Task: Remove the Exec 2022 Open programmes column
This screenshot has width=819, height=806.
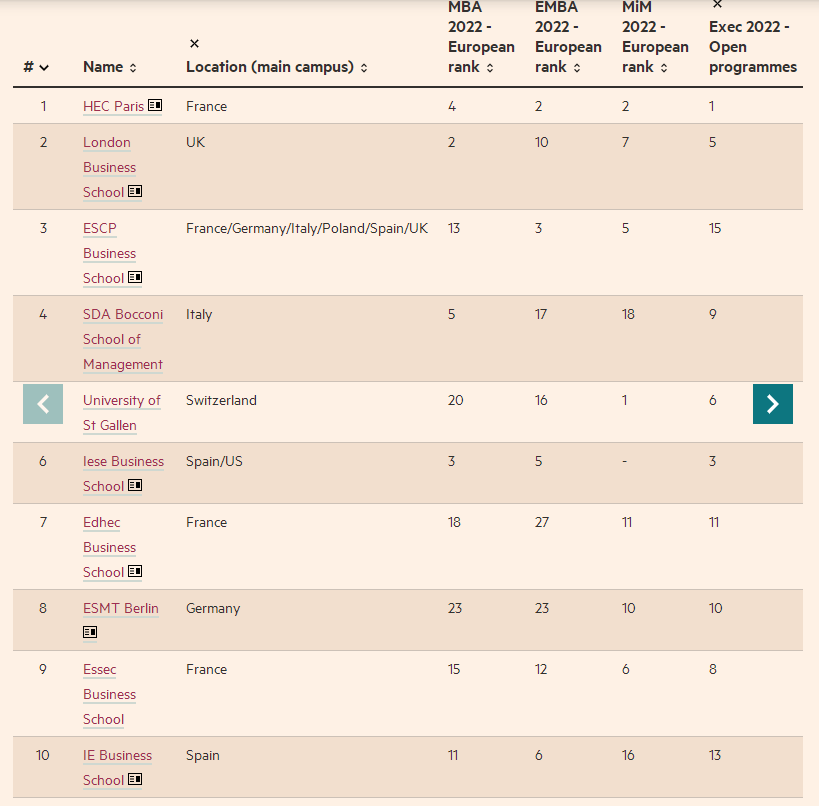Action: click(718, 4)
